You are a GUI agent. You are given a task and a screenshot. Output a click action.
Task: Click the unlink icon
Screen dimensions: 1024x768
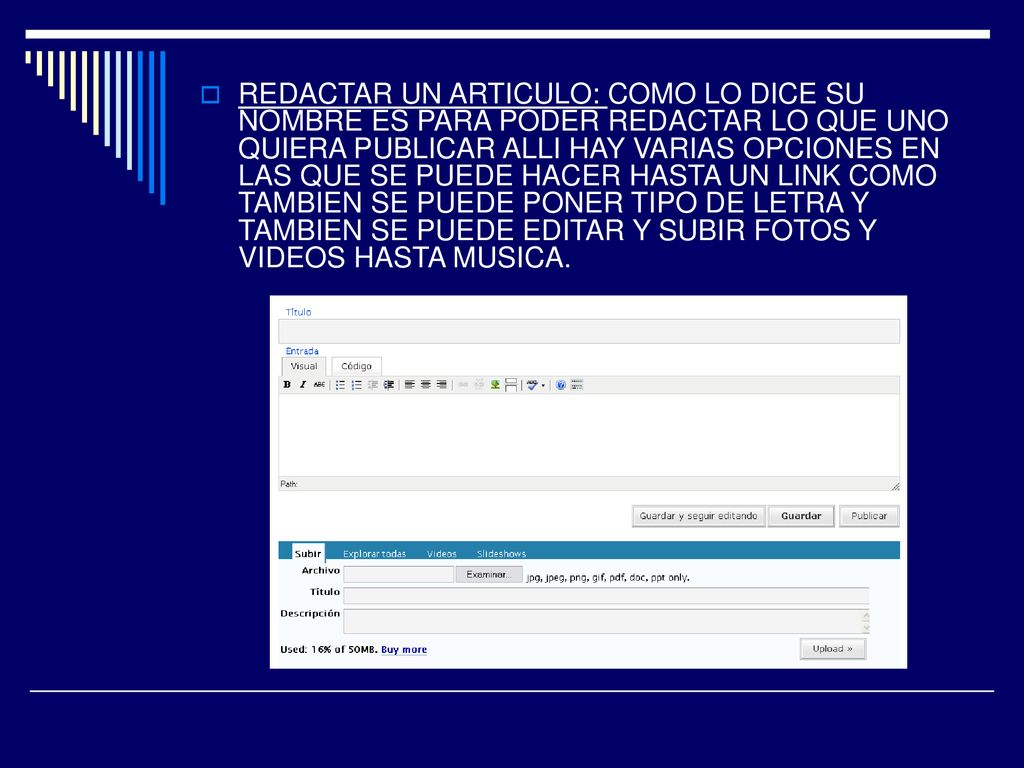coord(479,385)
